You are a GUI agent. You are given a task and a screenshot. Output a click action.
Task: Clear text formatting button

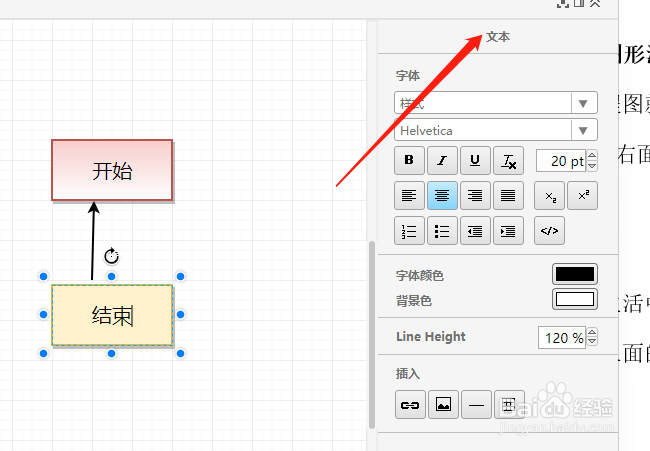coord(508,160)
